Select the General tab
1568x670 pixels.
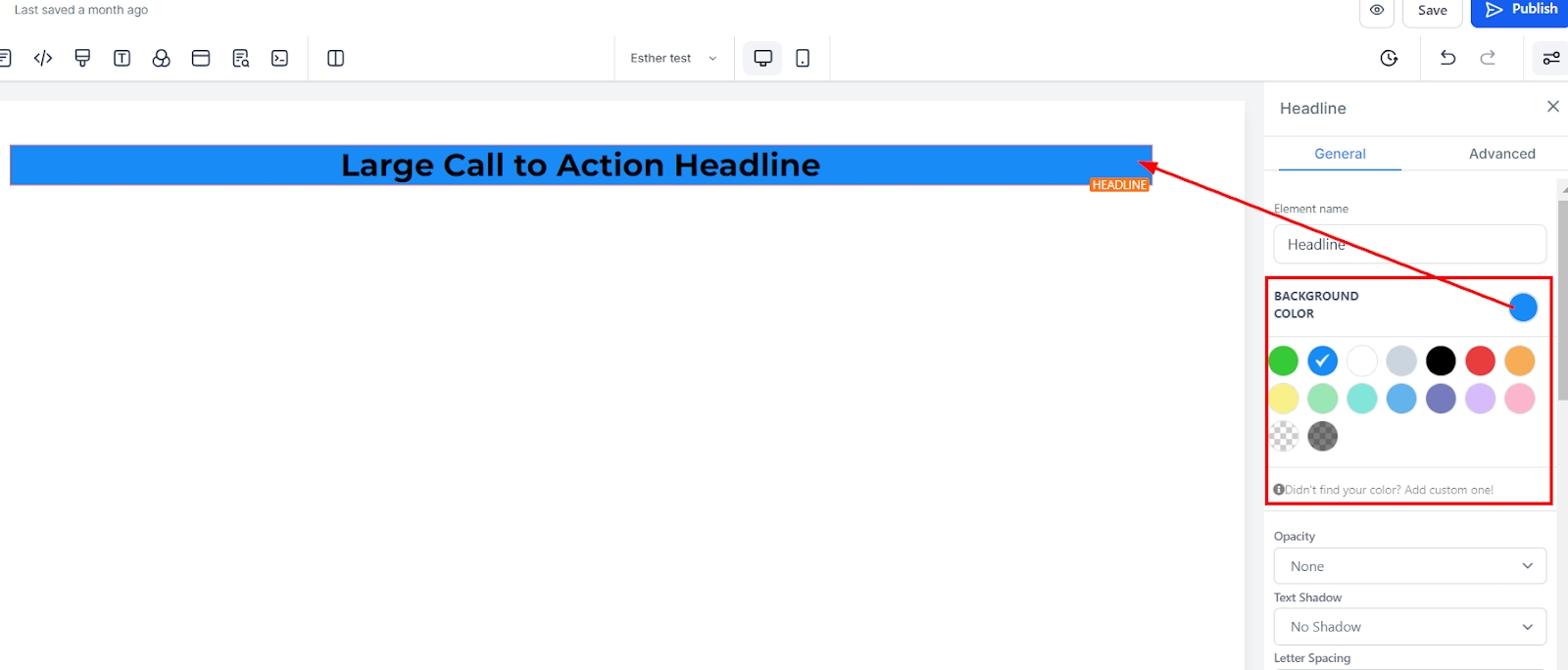click(x=1340, y=154)
